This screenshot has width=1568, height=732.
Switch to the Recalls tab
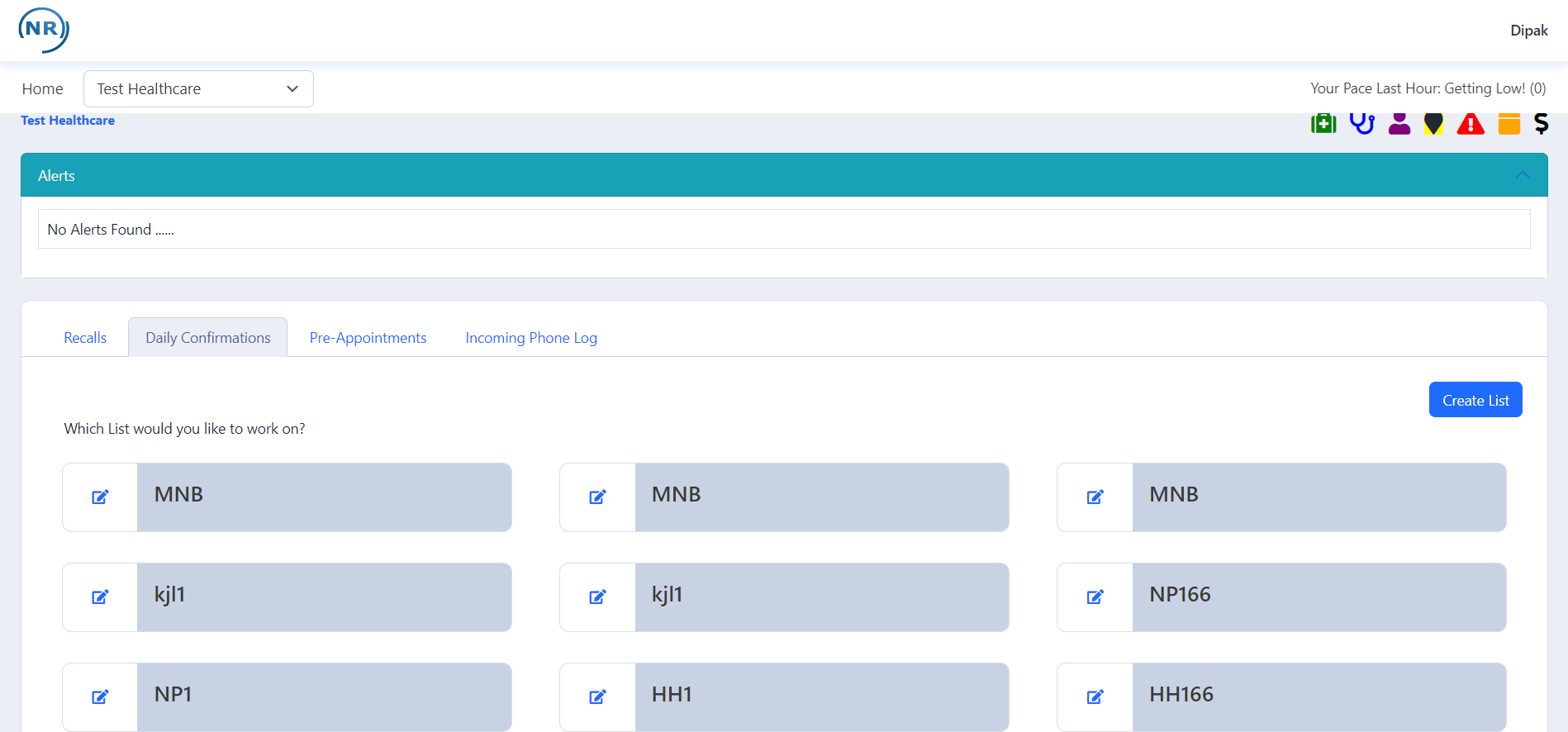point(85,338)
